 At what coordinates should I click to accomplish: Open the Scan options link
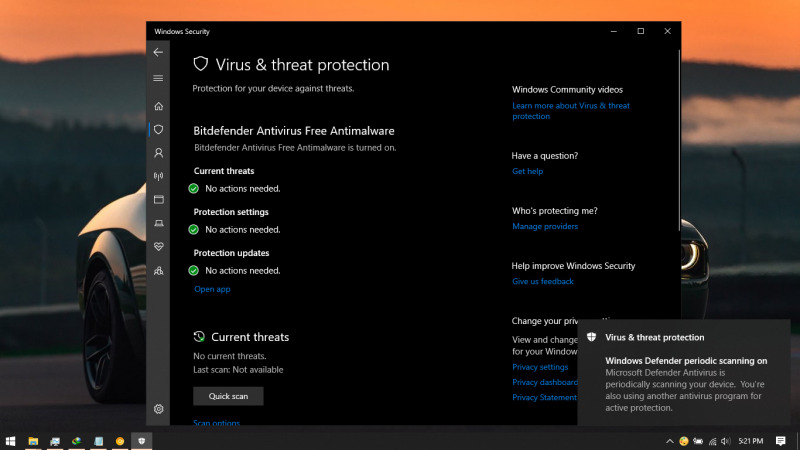216,422
